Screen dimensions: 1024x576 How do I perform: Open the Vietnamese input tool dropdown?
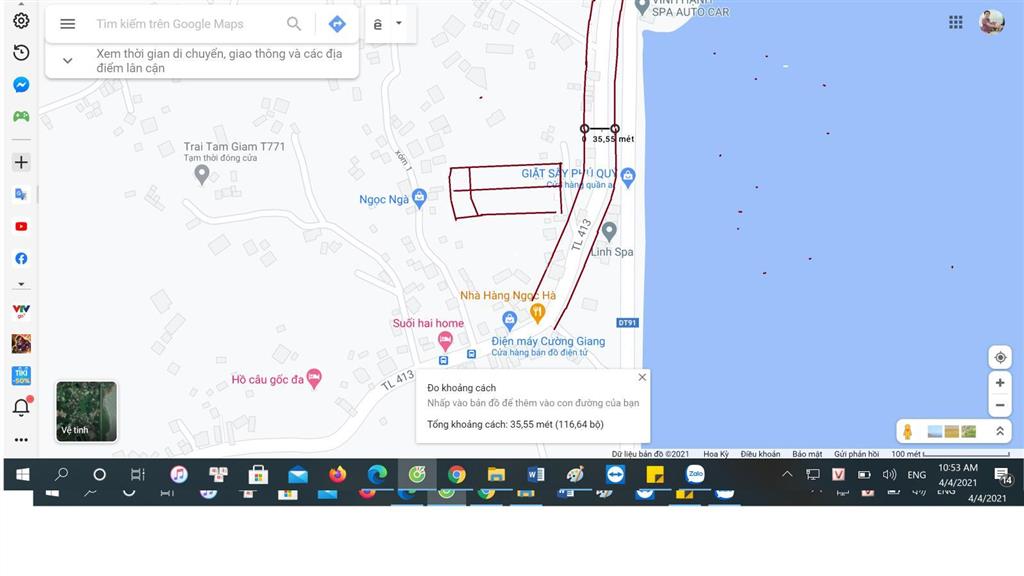point(399,24)
